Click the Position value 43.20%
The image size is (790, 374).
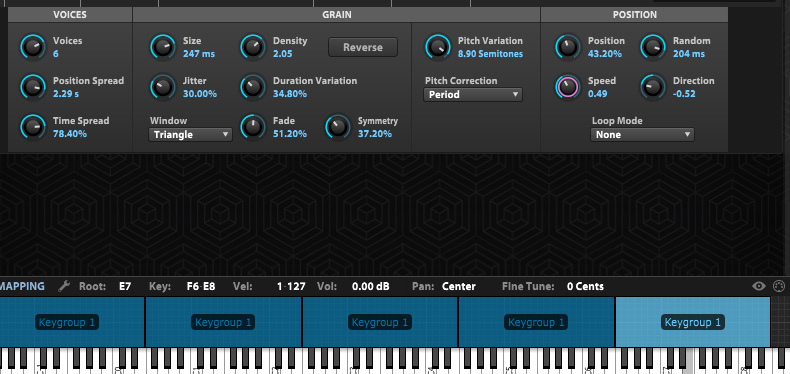click(605, 53)
